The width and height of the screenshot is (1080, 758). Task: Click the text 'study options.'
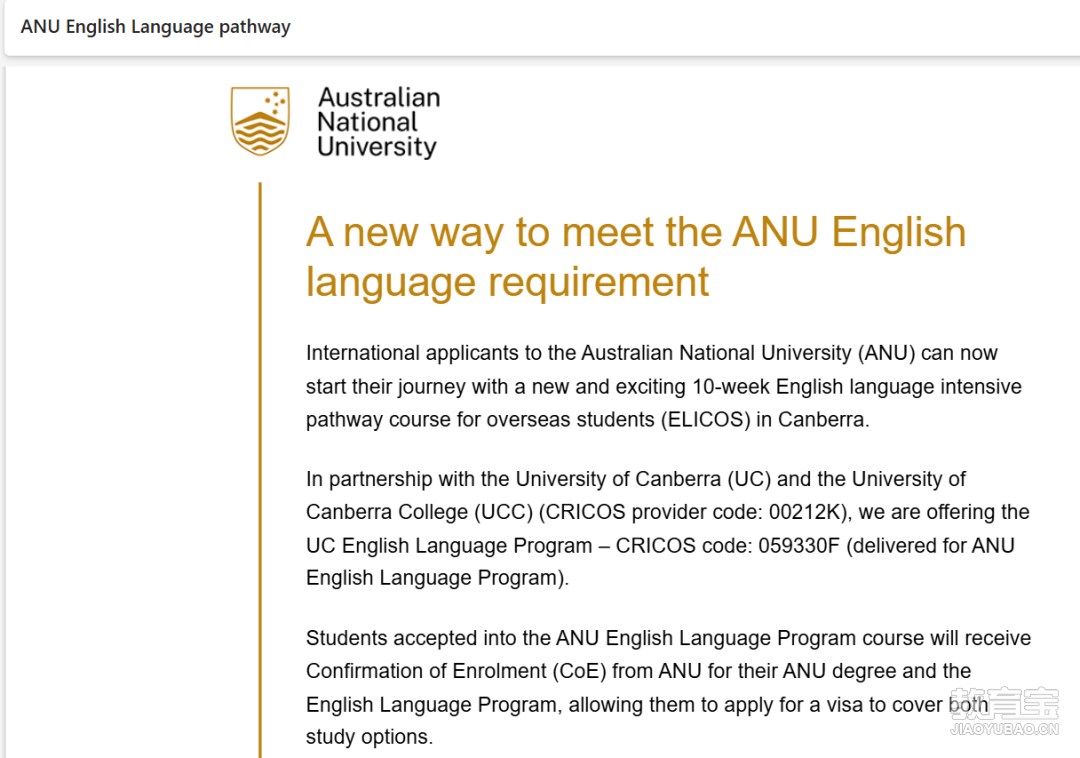[x=369, y=737]
